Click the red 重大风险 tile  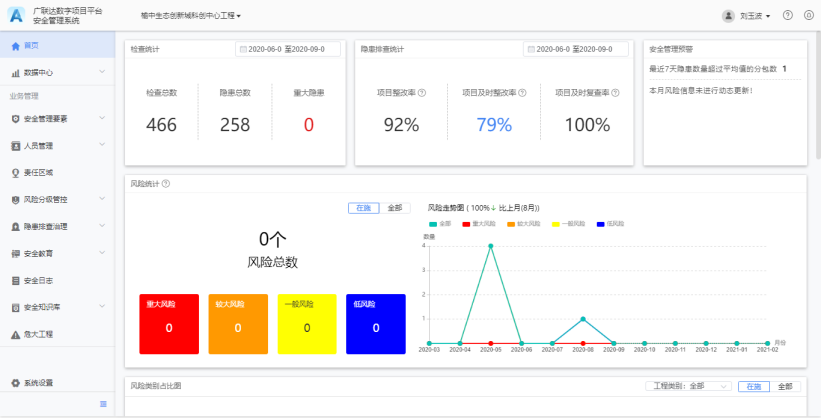coord(169,323)
